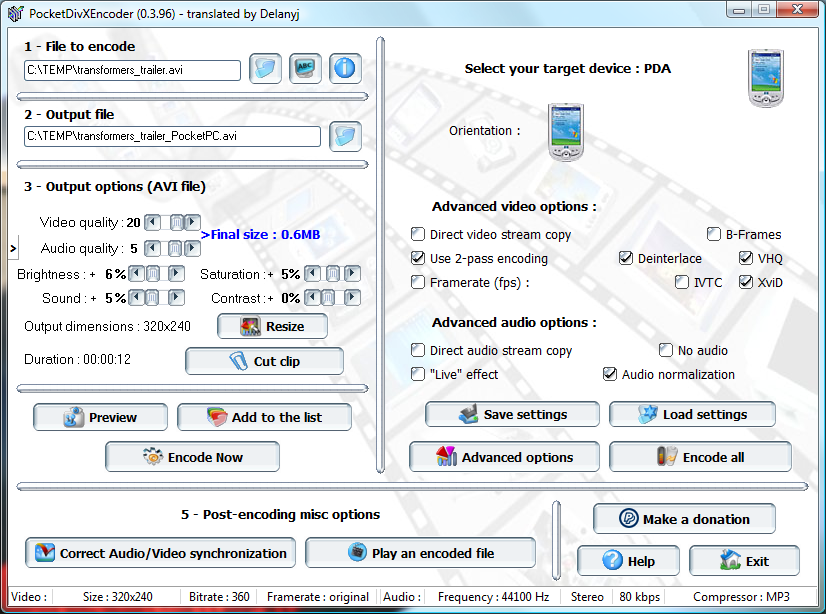Open the file information icon
826x614 pixels.
(345, 70)
